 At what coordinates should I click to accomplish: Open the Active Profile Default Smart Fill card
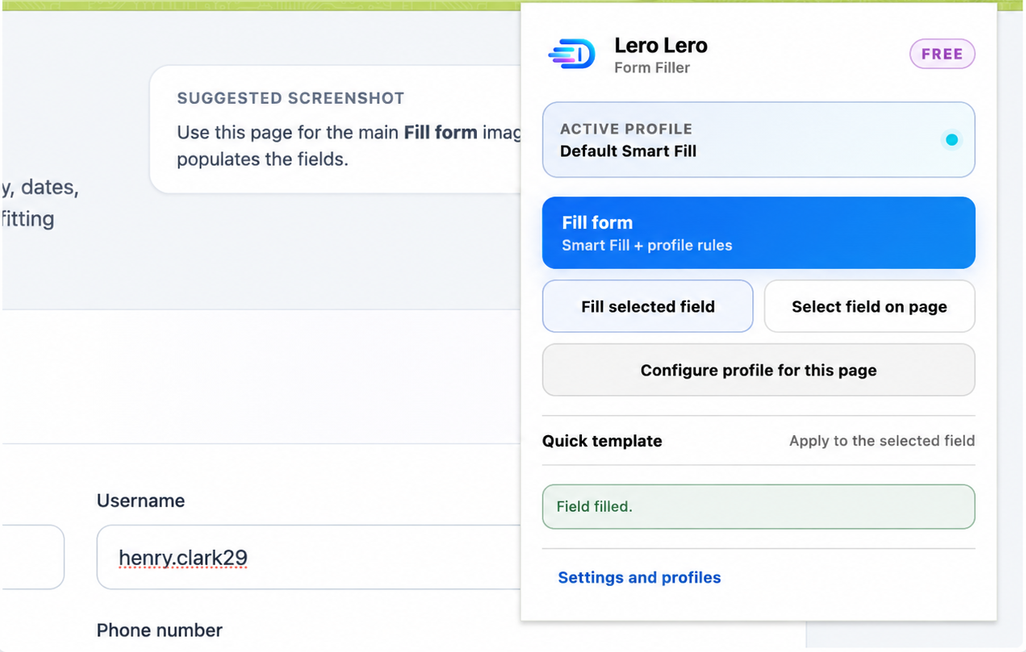pos(758,139)
